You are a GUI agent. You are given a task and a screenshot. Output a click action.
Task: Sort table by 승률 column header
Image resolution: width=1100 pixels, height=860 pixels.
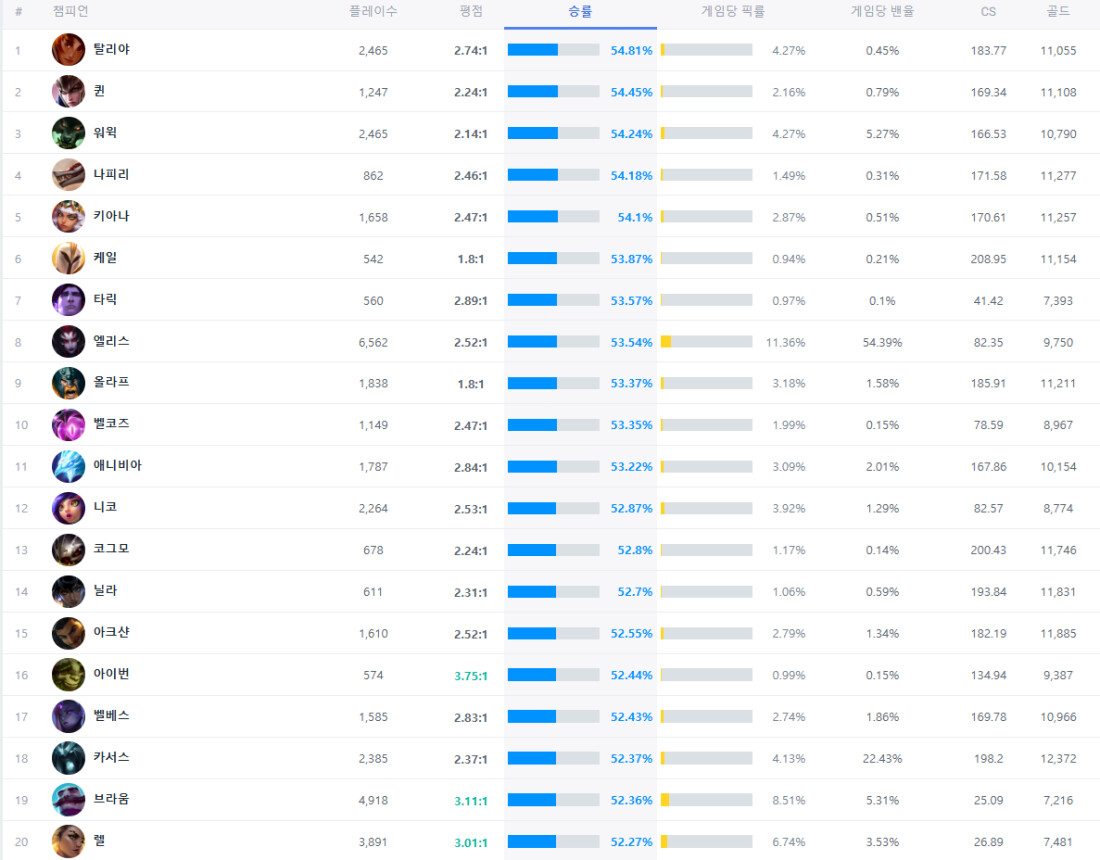coord(580,12)
